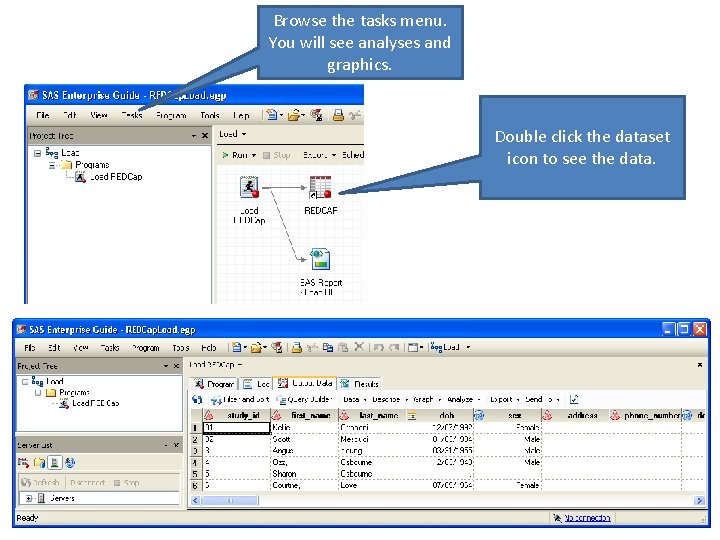This screenshot has height=540, width=720.
Task: Click the No connection link in status bar
Action: (587, 518)
